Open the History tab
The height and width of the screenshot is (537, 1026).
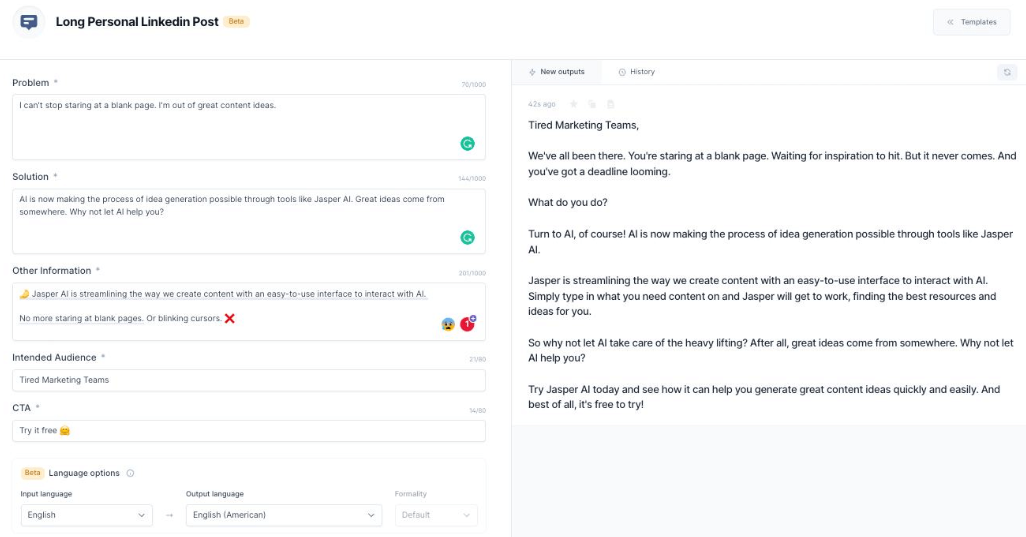coord(637,72)
